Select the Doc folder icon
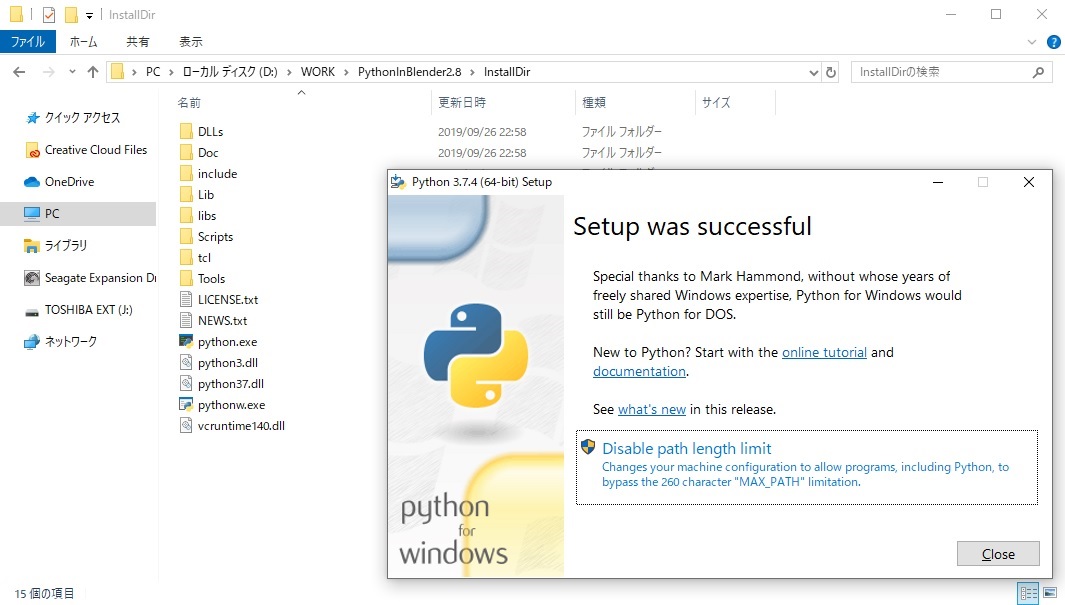The height and width of the screenshot is (605, 1065). pos(186,152)
